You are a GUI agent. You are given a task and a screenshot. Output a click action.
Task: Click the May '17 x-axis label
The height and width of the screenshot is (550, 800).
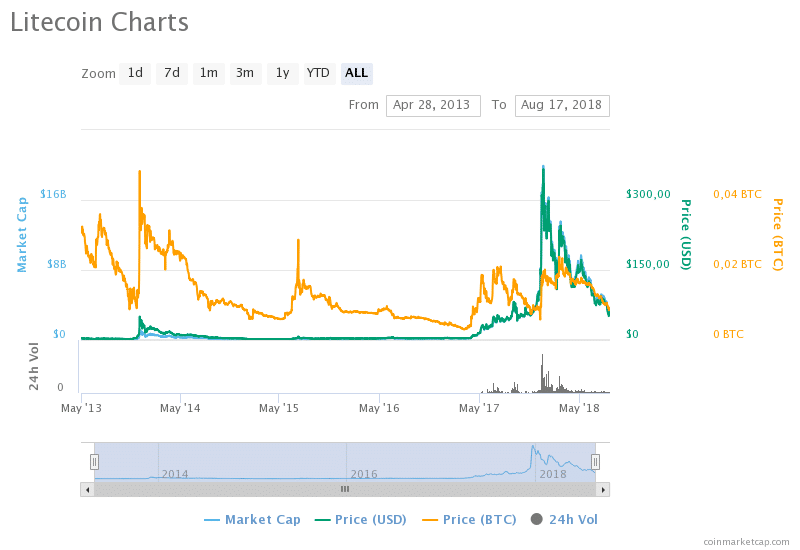pos(479,408)
